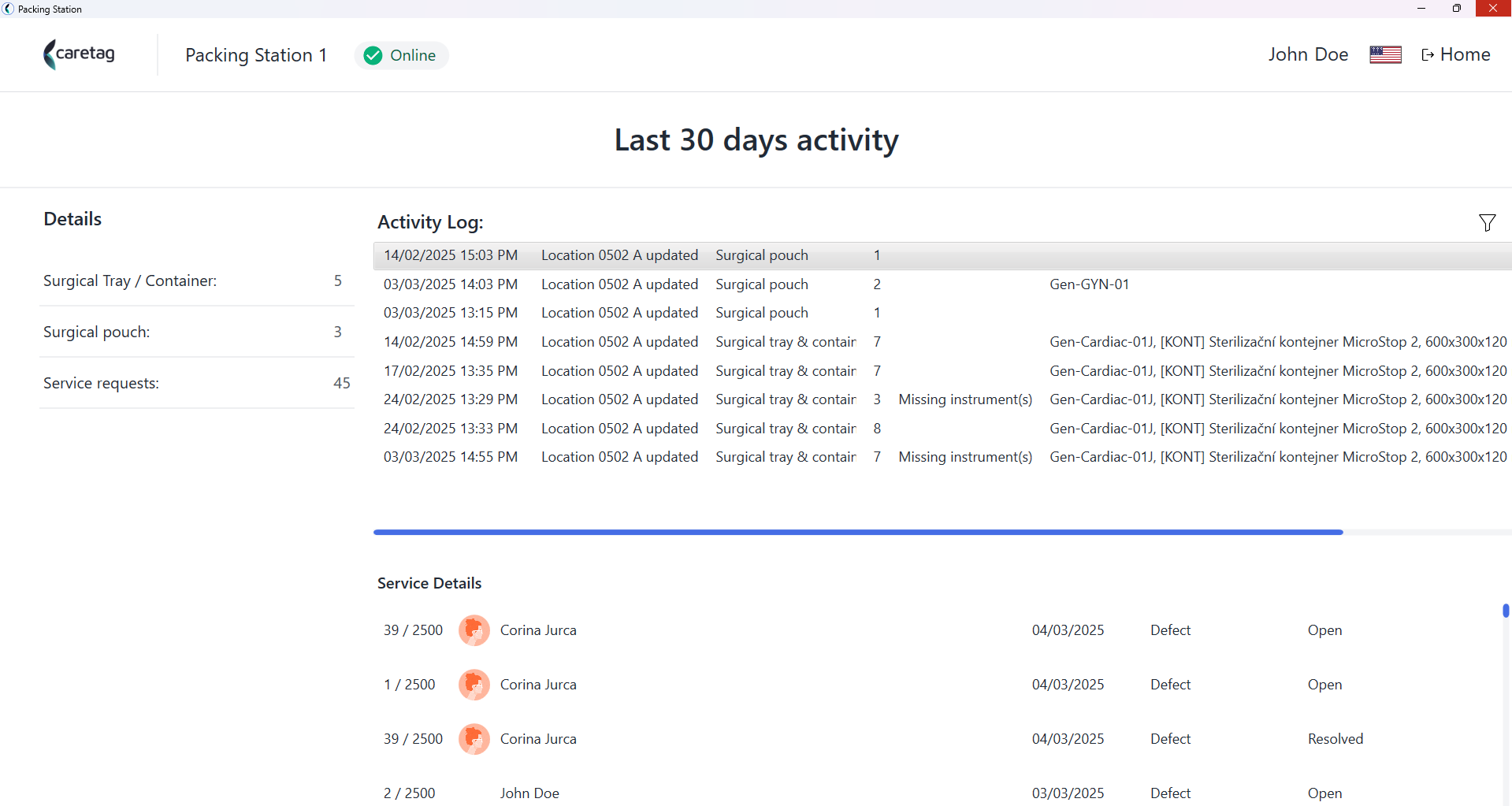Screen dimensions: 1512x806
Task: Open the Activity Log filter funnel icon
Action: 1487,223
